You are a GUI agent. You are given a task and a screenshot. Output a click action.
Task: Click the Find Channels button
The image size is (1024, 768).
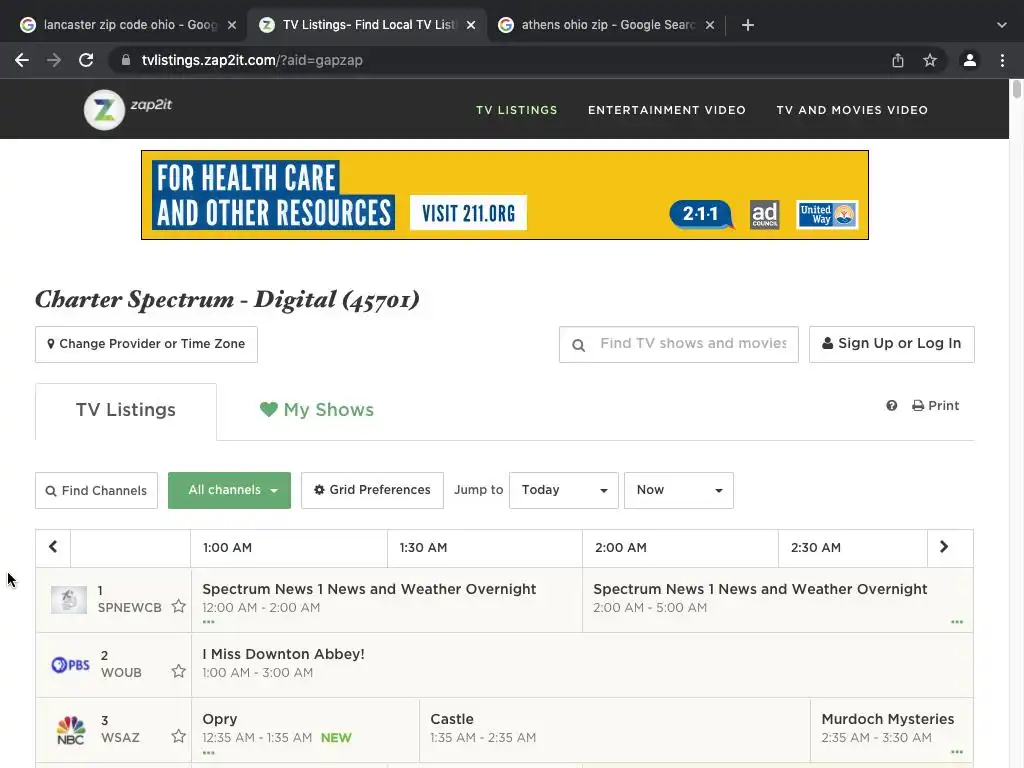(97, 490)
